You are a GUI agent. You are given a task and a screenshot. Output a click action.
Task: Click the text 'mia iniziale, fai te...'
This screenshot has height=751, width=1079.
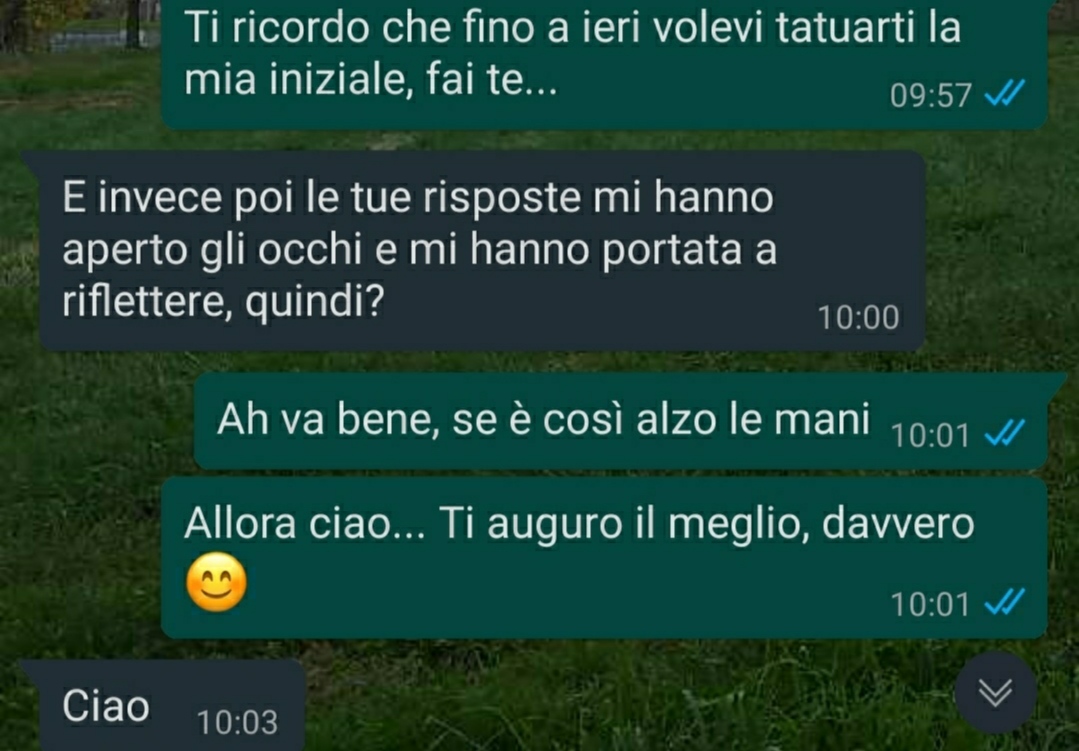[371, 80]
